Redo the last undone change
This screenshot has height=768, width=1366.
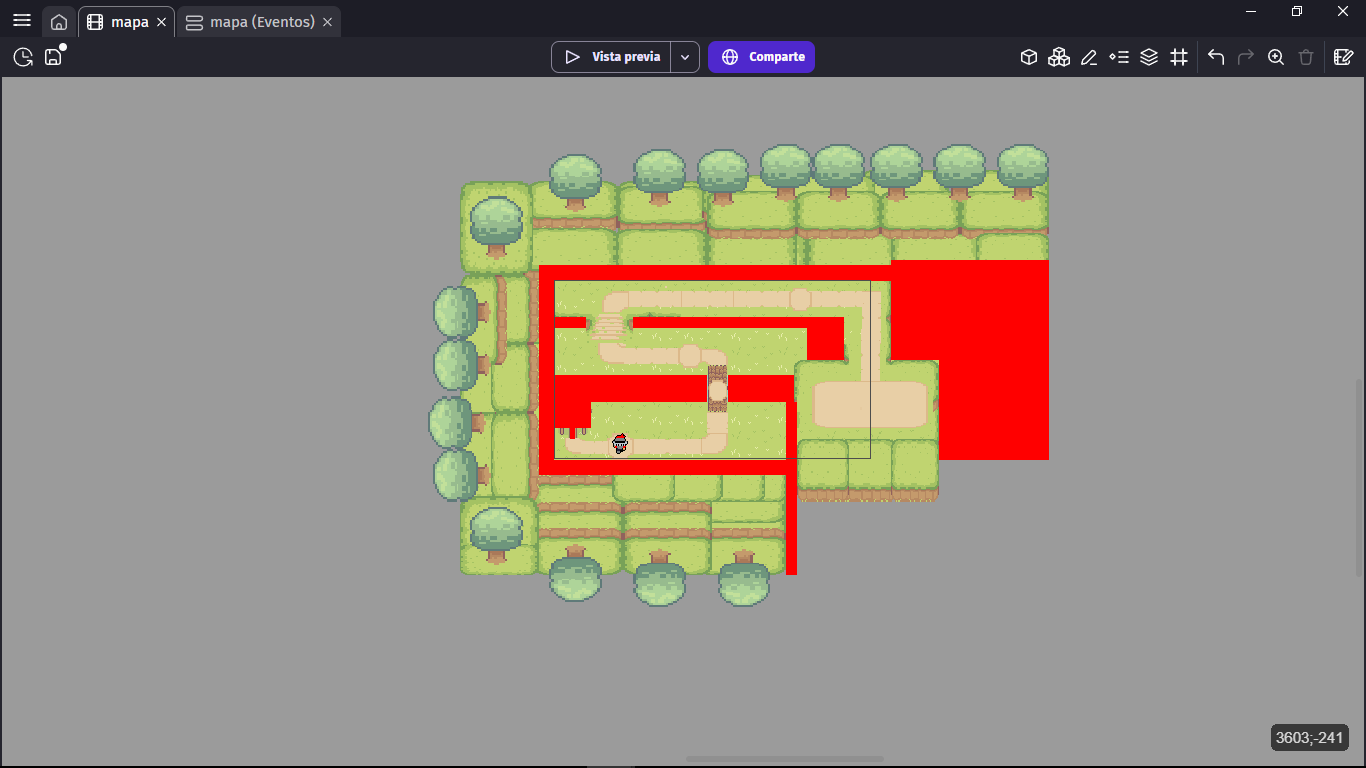coord(1246,57)
